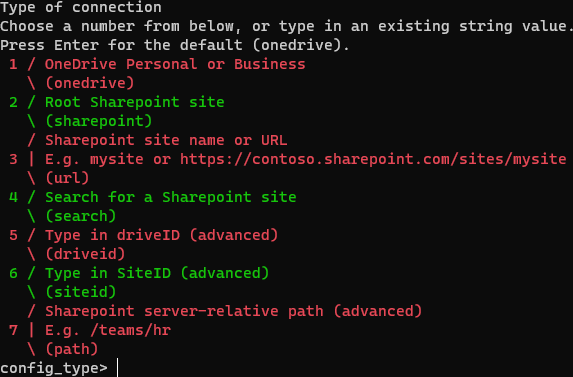Click the (onedrive) value text
The height and width of the screenshot is (377, 573).
(x=90, y=83)
